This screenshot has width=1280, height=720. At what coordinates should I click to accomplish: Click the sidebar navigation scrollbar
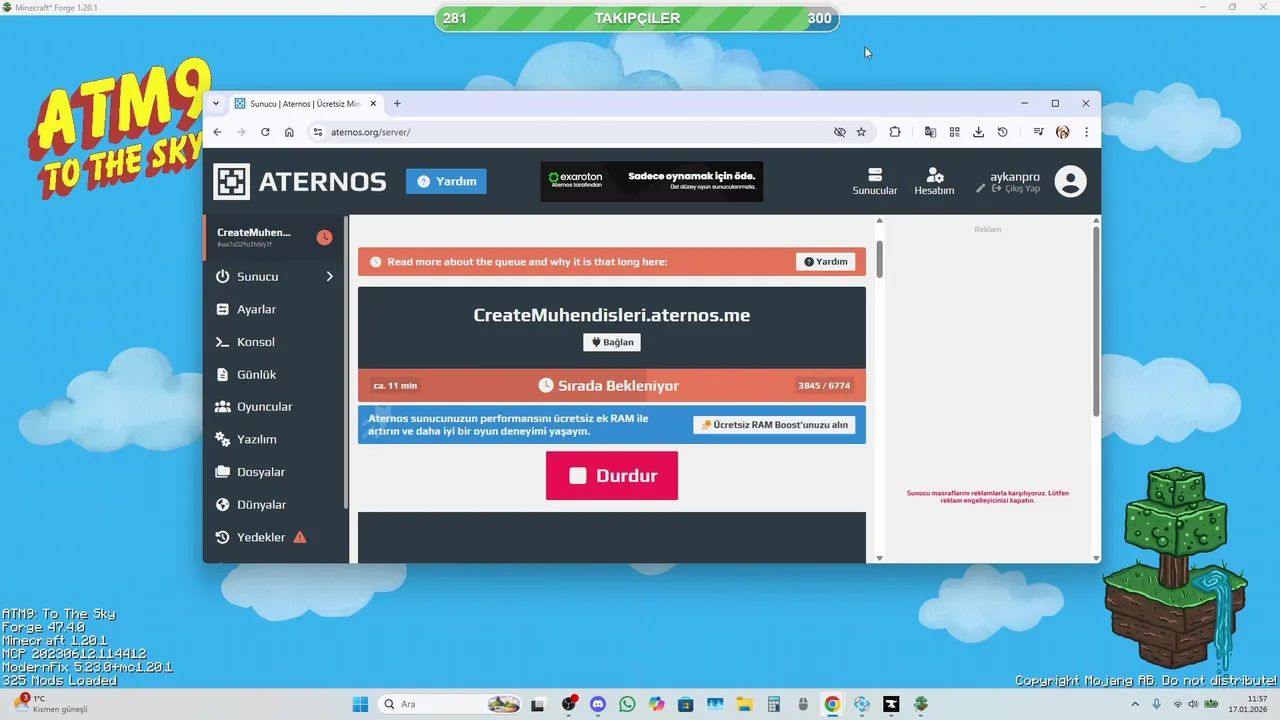tap(346, 362)
